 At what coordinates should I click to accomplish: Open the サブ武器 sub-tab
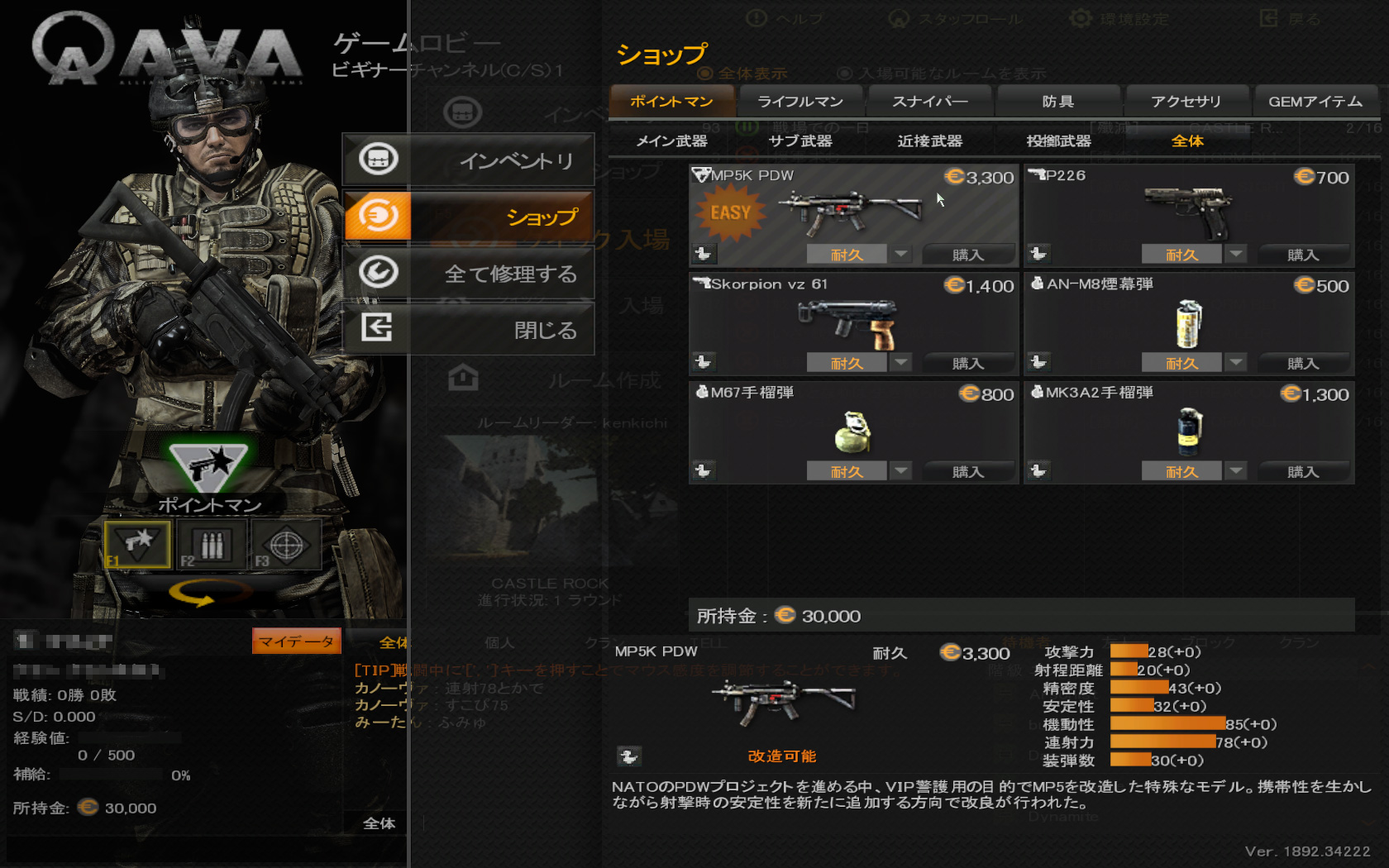pyautogui.click(x=800, y=141)
